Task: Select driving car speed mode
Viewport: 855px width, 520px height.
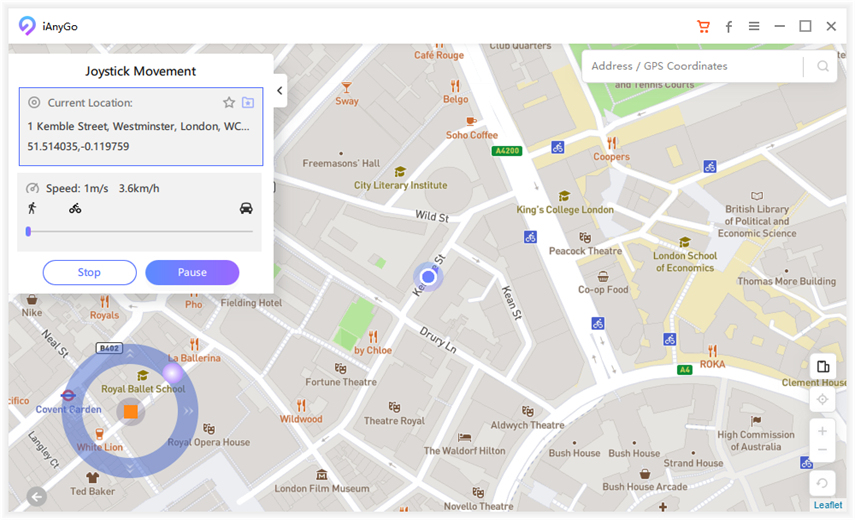Action: click(x=246, y=208)
